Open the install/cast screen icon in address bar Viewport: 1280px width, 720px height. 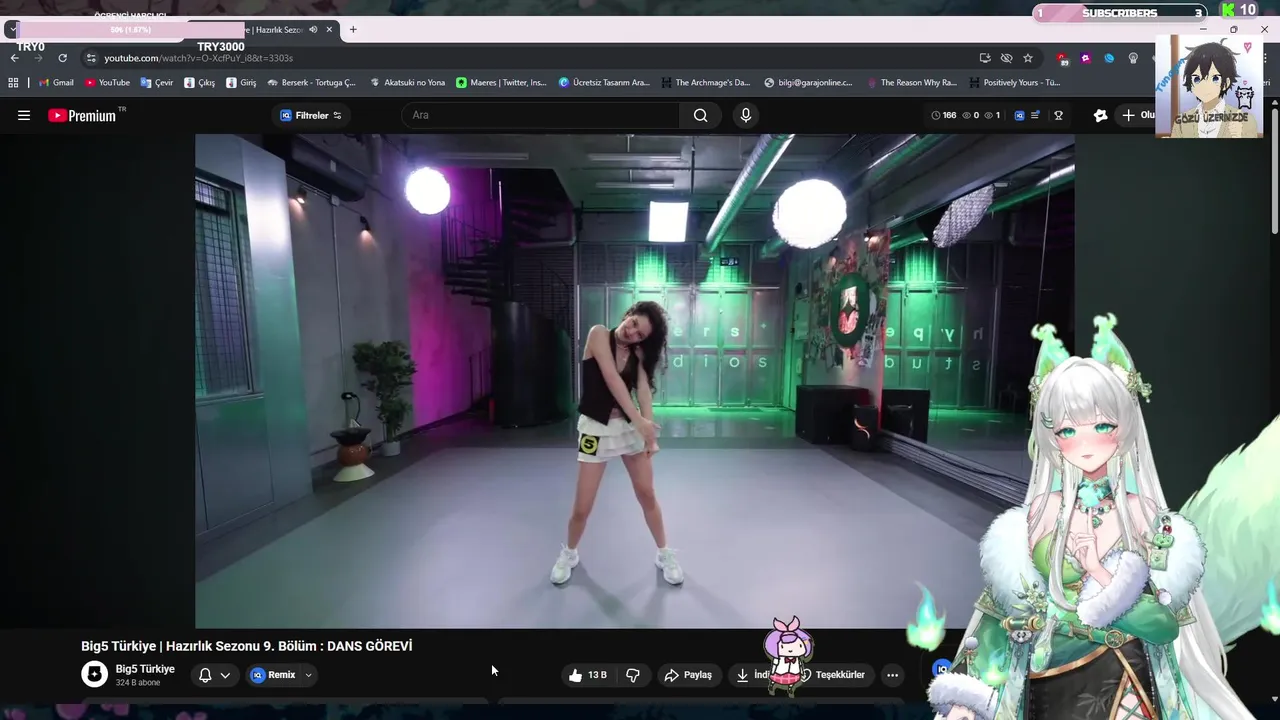point(985,58)
